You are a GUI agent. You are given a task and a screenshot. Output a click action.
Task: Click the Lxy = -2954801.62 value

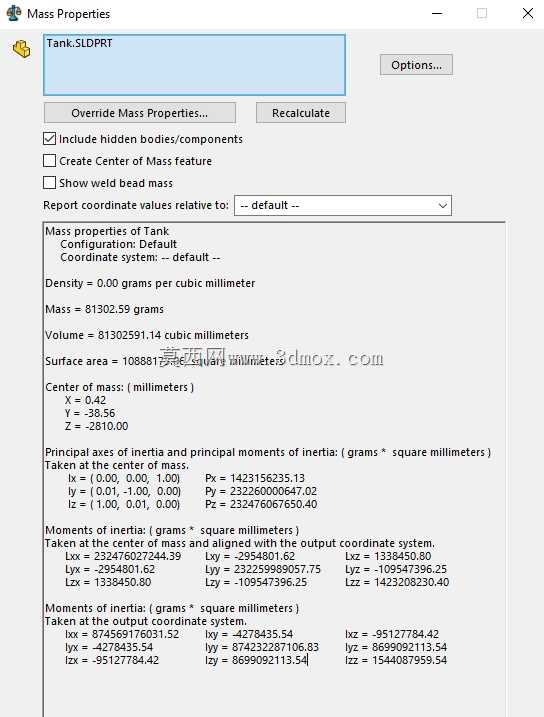250,556
